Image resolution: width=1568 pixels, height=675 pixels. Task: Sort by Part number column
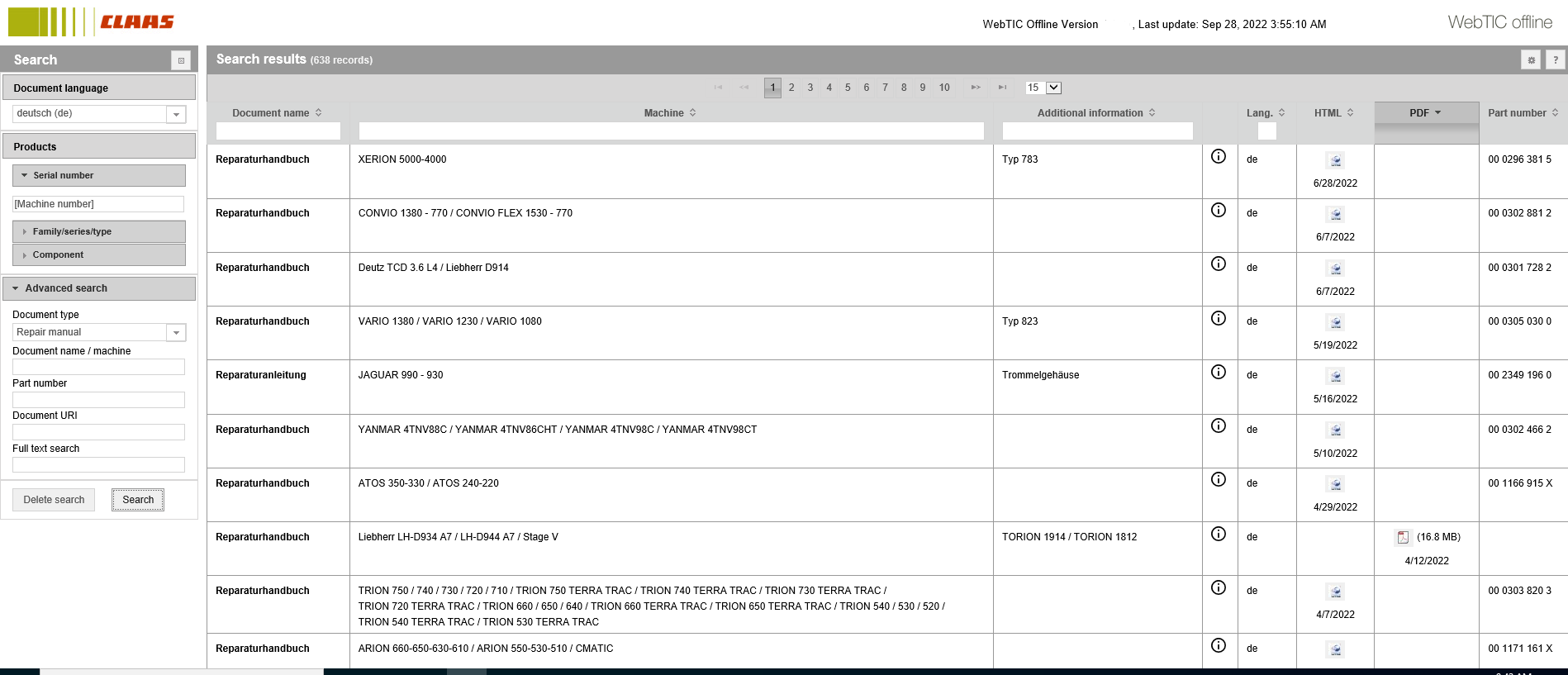(x=1523, y=113)
